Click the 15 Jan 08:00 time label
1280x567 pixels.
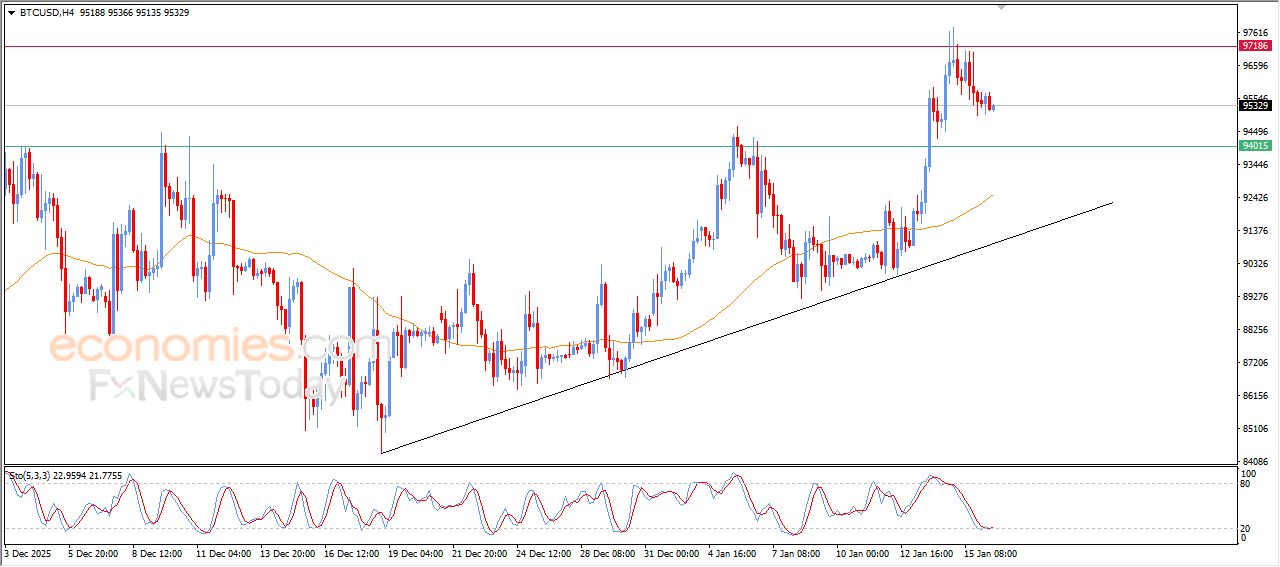click(990, 553)
